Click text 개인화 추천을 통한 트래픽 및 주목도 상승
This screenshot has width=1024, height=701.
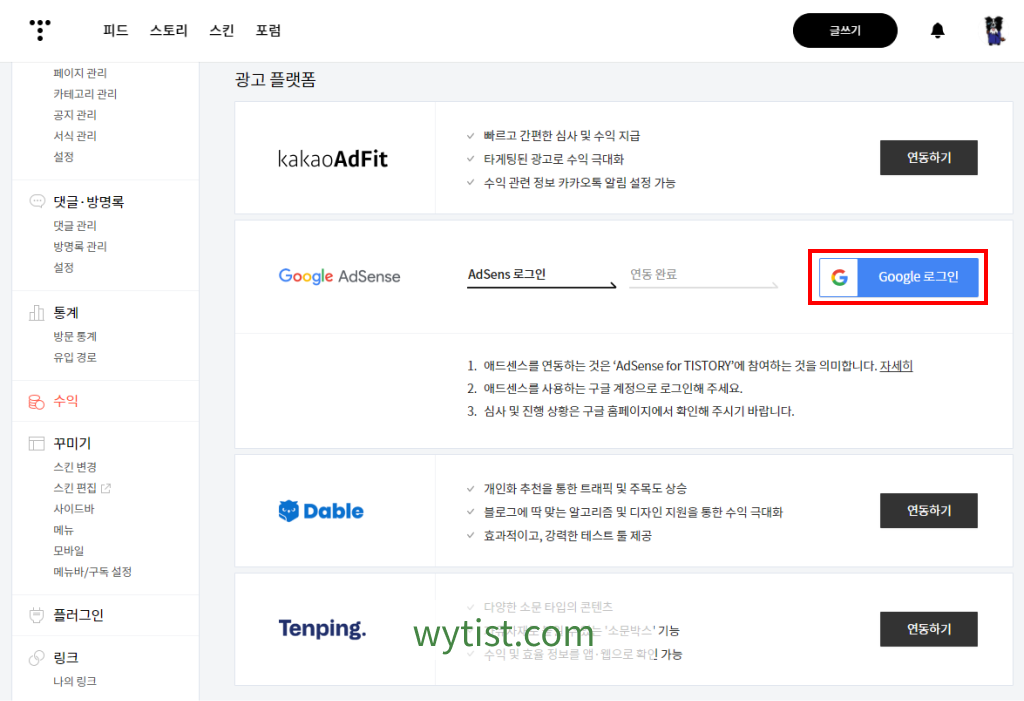pos(584,489)
